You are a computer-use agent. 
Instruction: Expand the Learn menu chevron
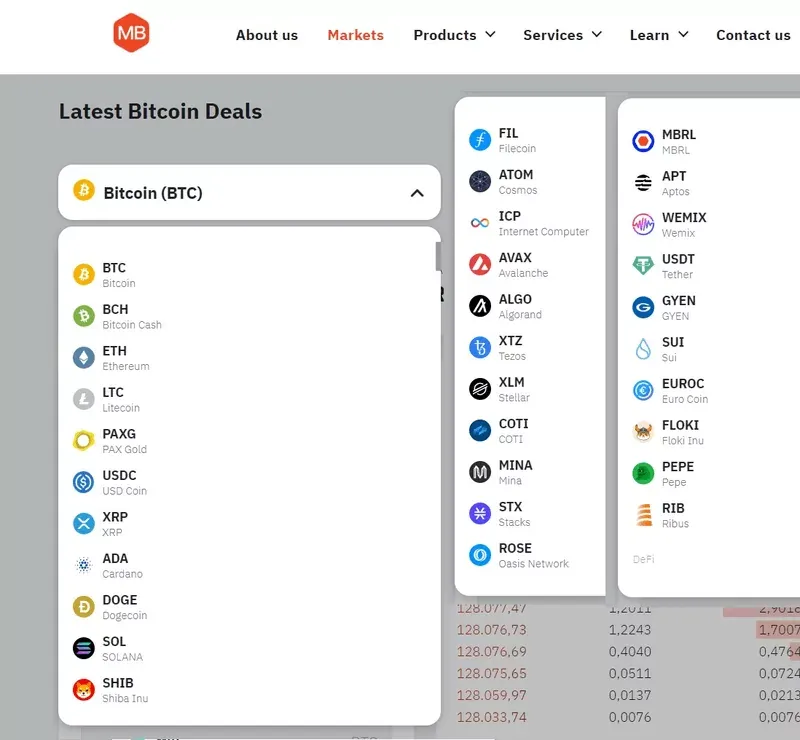pyautogui.click(x=684, y=34)
